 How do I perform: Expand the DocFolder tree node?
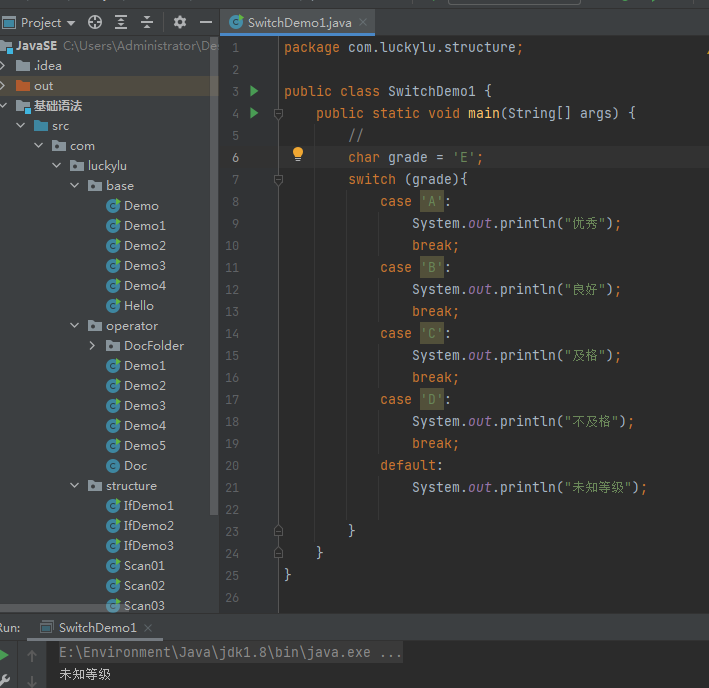coord(92,346)
